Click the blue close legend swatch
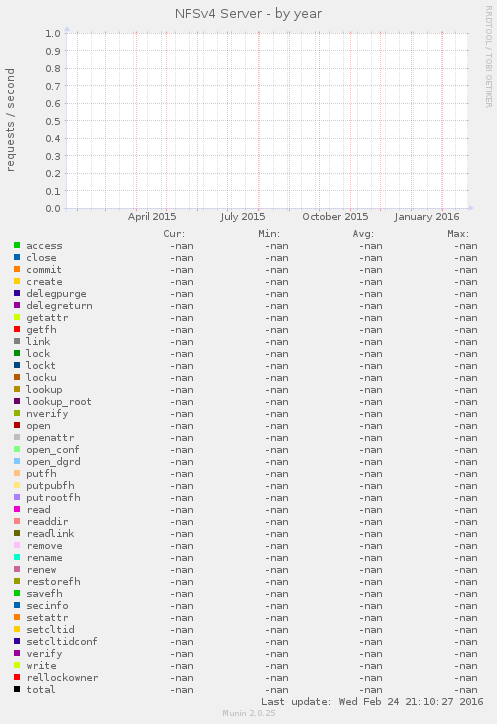The image size is (497, 724). (17, 257)
